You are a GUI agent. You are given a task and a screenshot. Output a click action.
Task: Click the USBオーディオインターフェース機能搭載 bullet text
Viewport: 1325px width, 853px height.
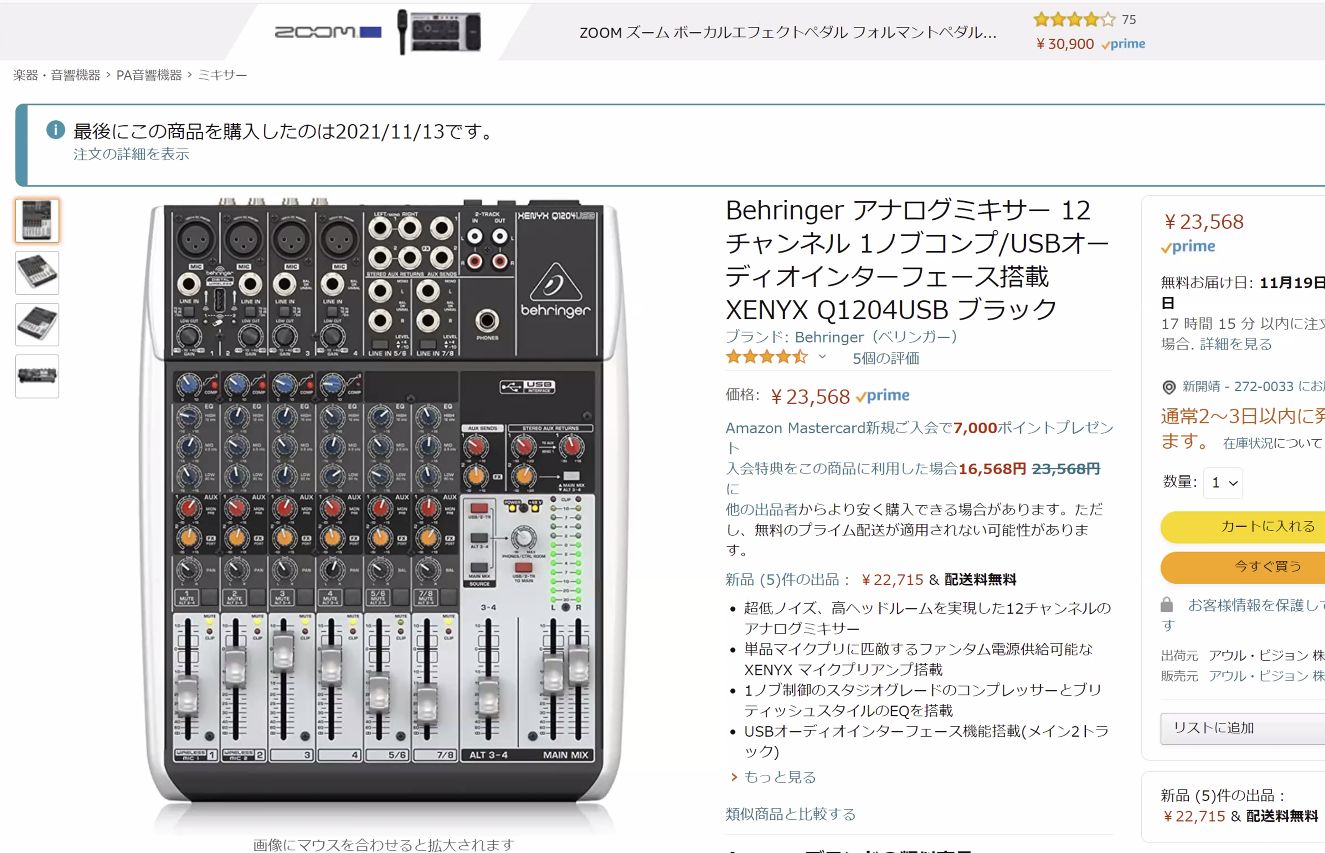click(x=926, y=742)
